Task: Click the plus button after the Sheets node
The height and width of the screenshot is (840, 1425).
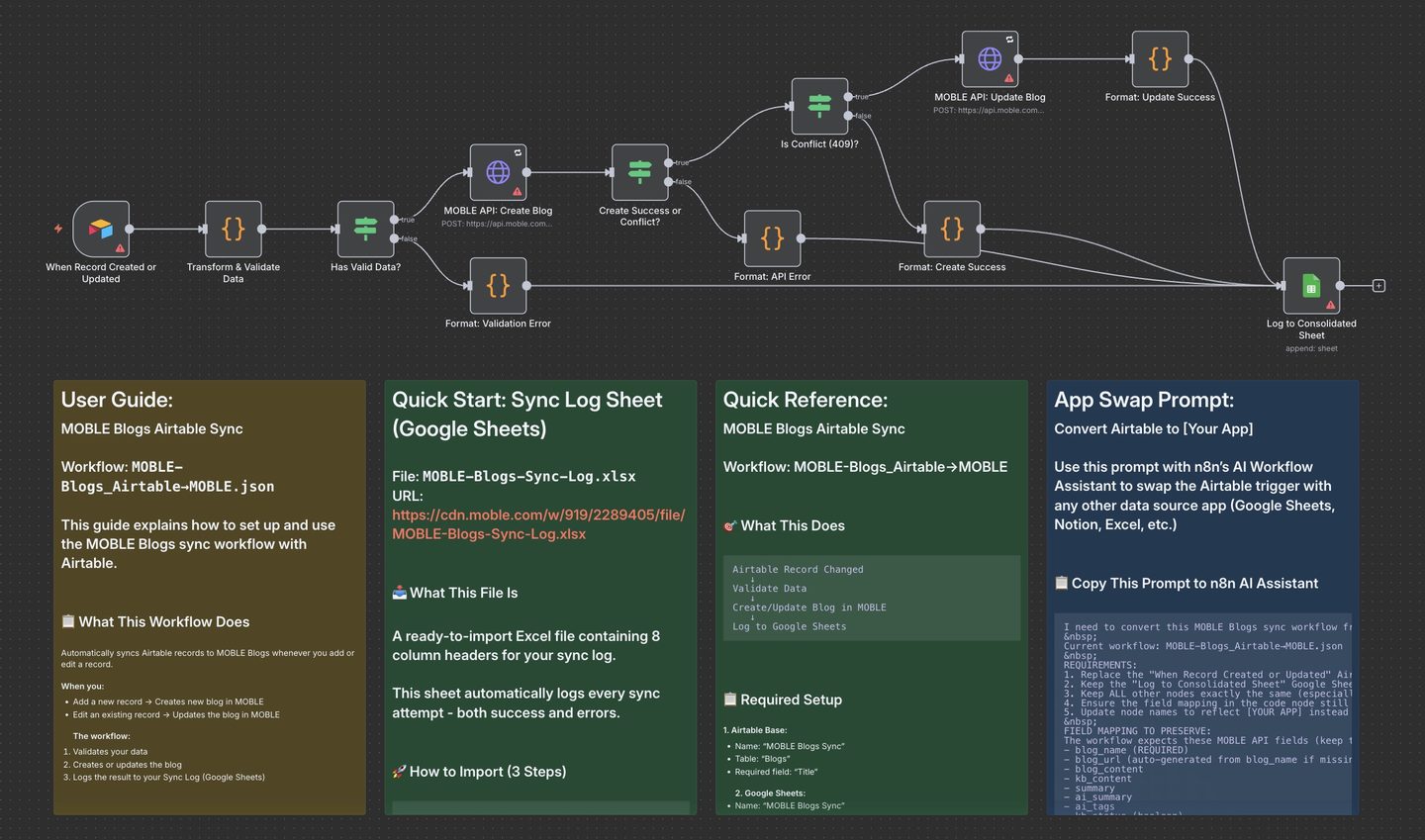Action: click(1378, 286)
